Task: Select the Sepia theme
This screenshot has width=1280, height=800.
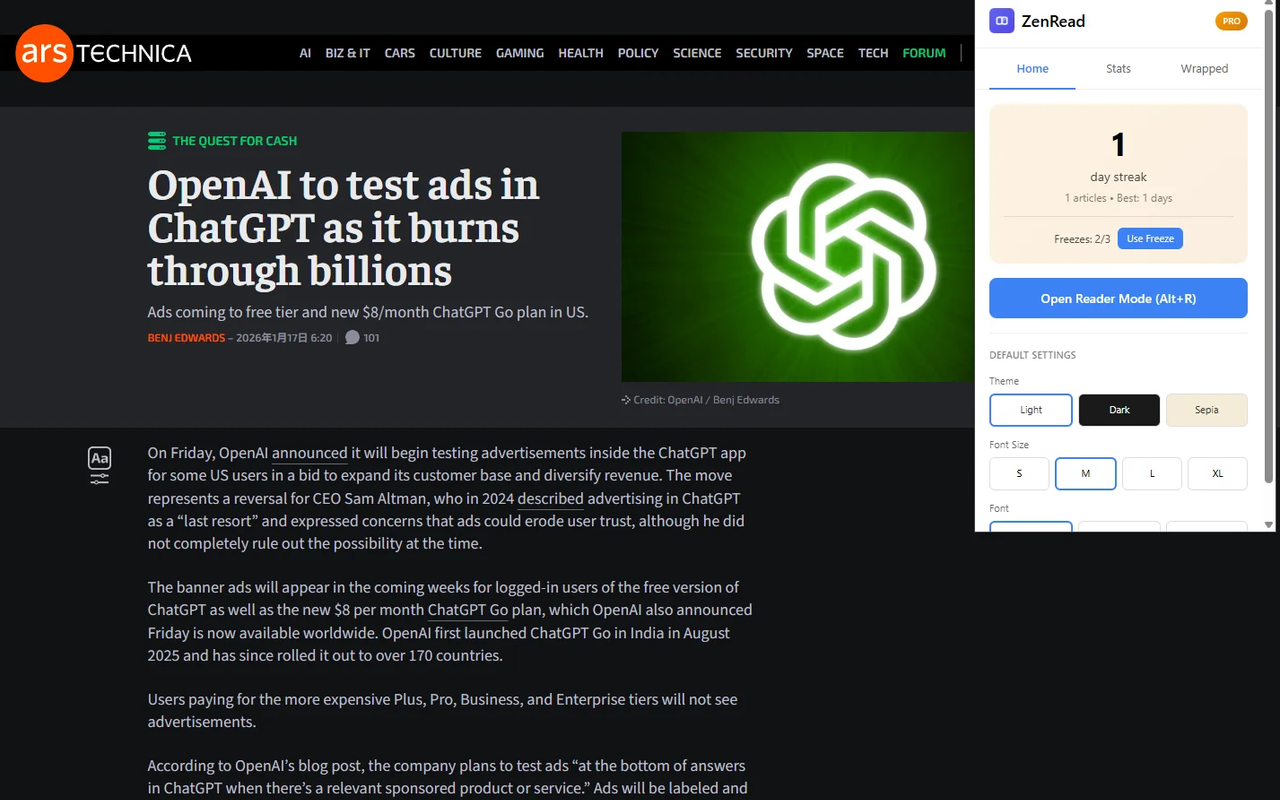Action: (1207, 410)
